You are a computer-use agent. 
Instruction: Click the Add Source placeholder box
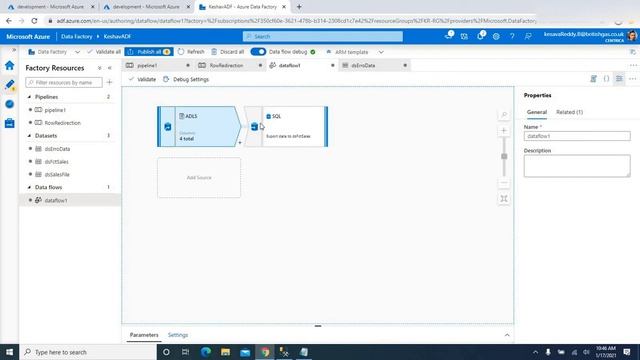tap(199, 178)
